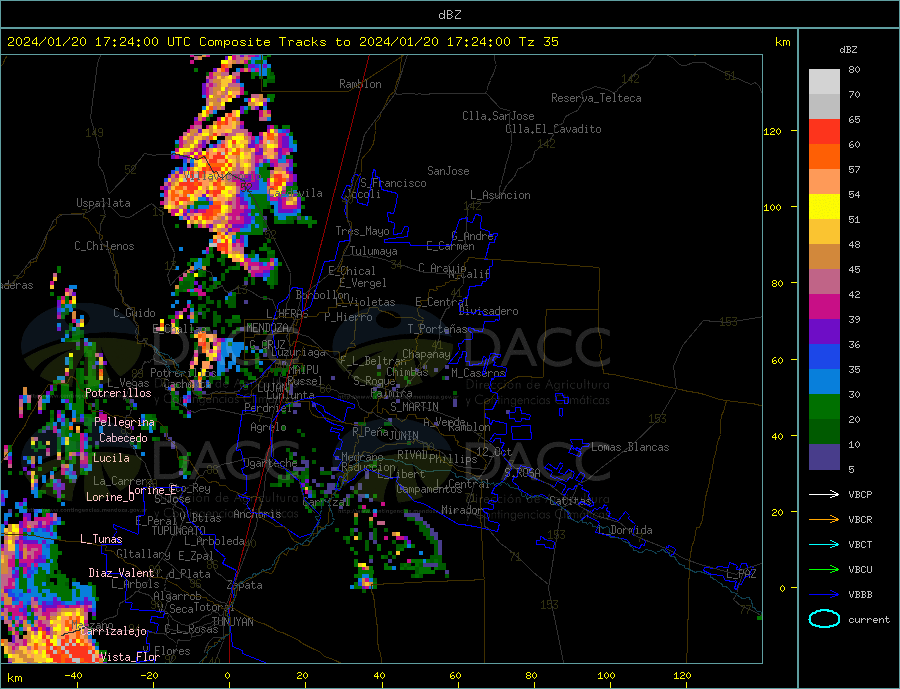Viewport: 900px width, 689px height.
Task: Click the 'Cabecedo' map label
Action: coord(123,438)
